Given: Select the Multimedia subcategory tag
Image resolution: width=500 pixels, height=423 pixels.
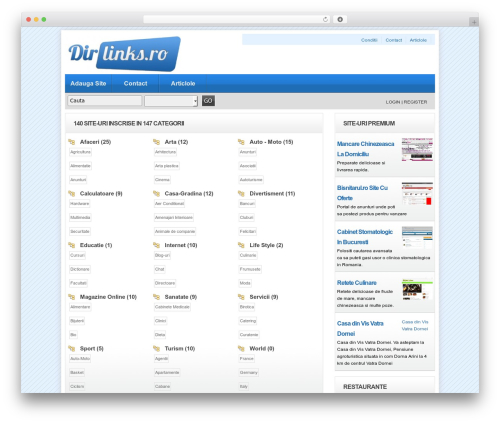Looking at the screenshot, I should click(80, 218).
